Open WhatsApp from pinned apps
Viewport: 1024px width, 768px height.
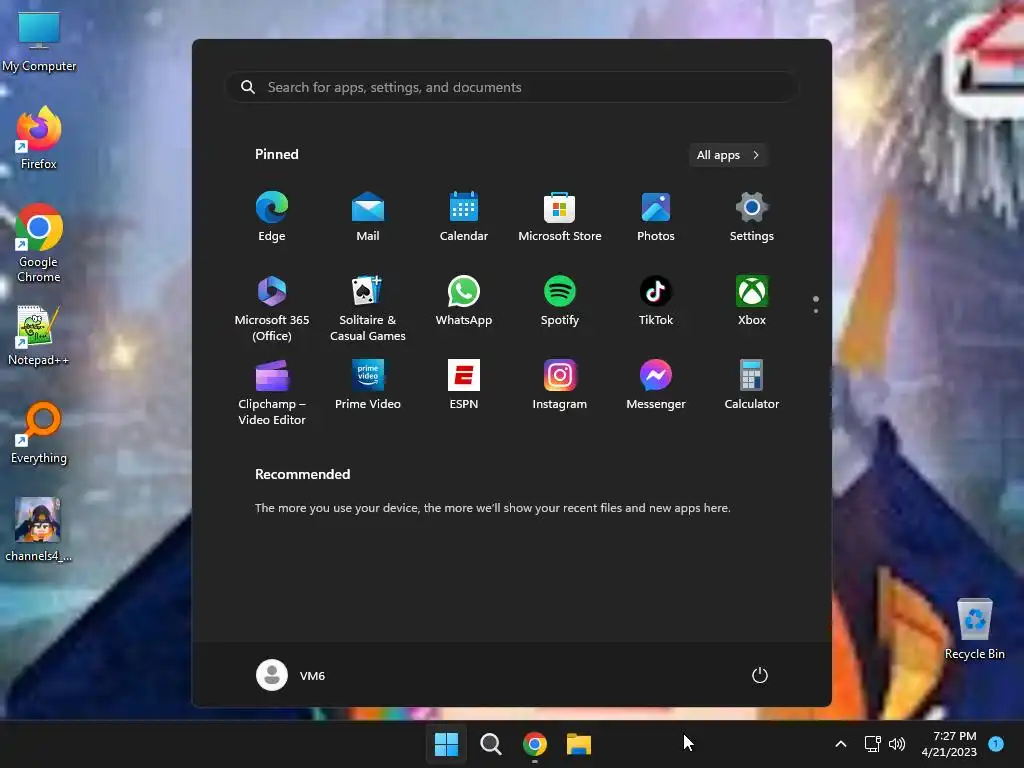point(464,301)
